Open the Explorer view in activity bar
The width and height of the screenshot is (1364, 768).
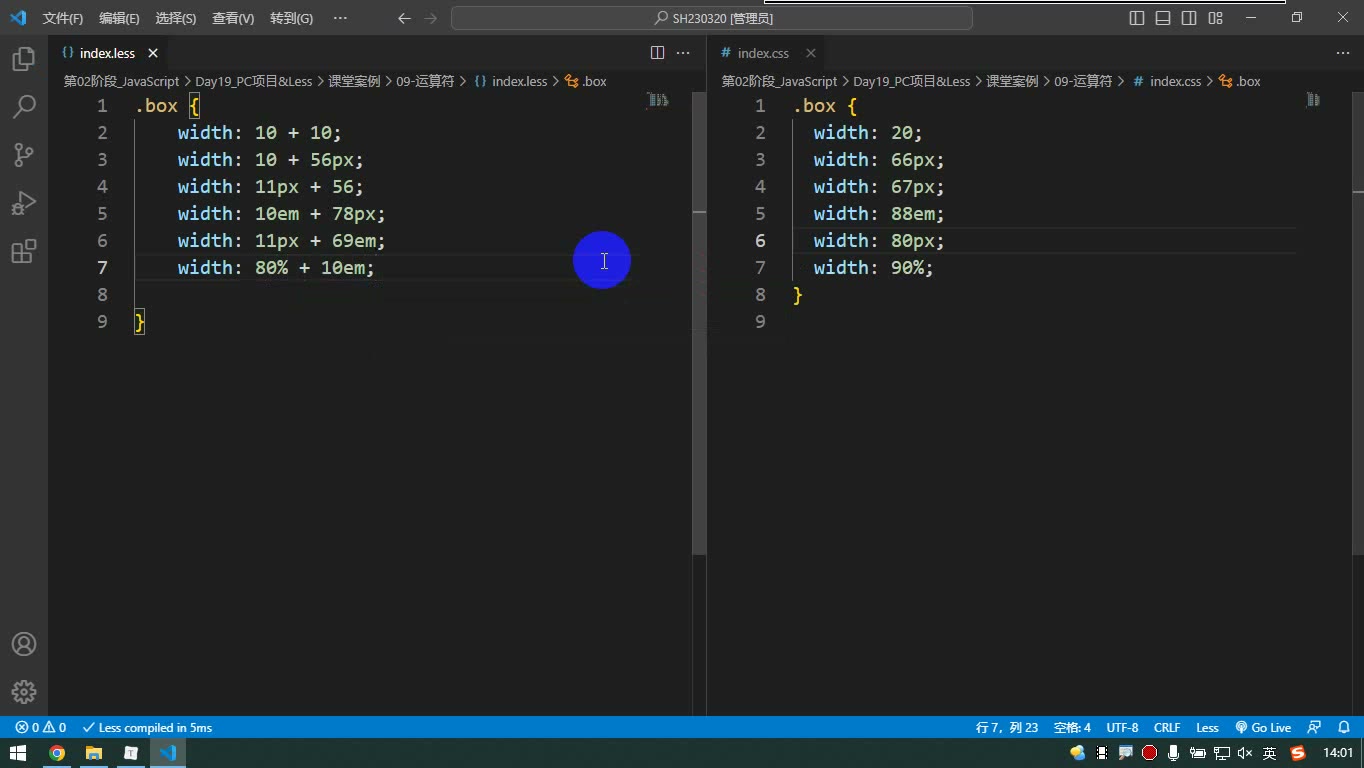pyautogui.click(x=24, y=58)
